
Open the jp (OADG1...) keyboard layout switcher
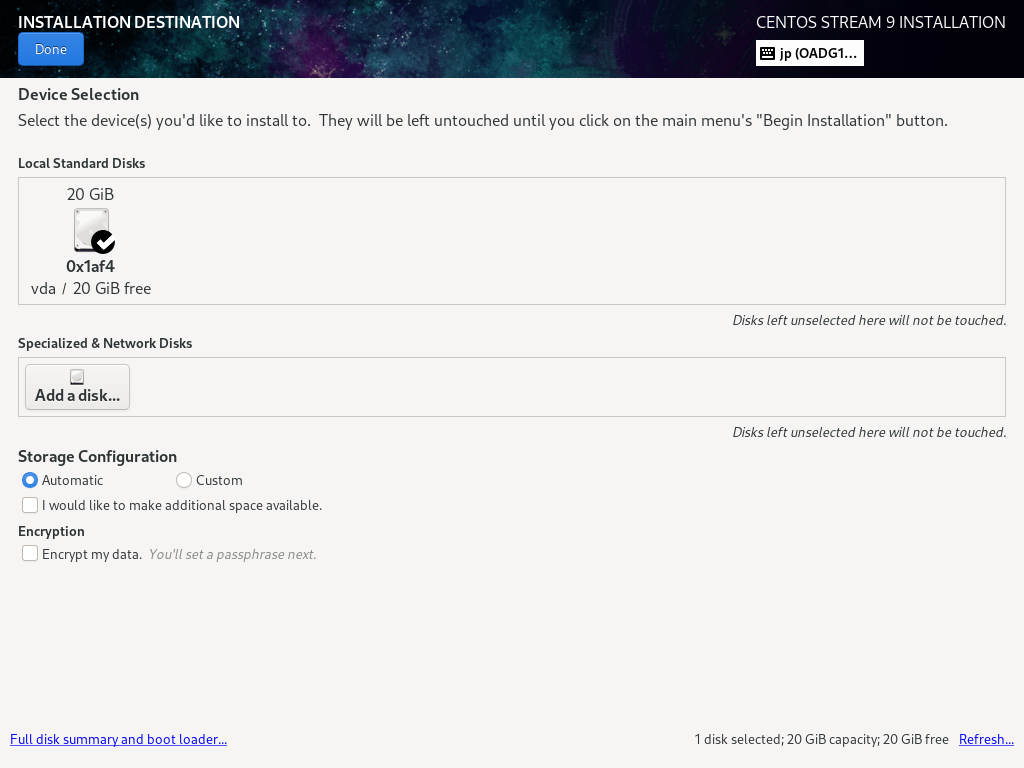coord(810,53)
